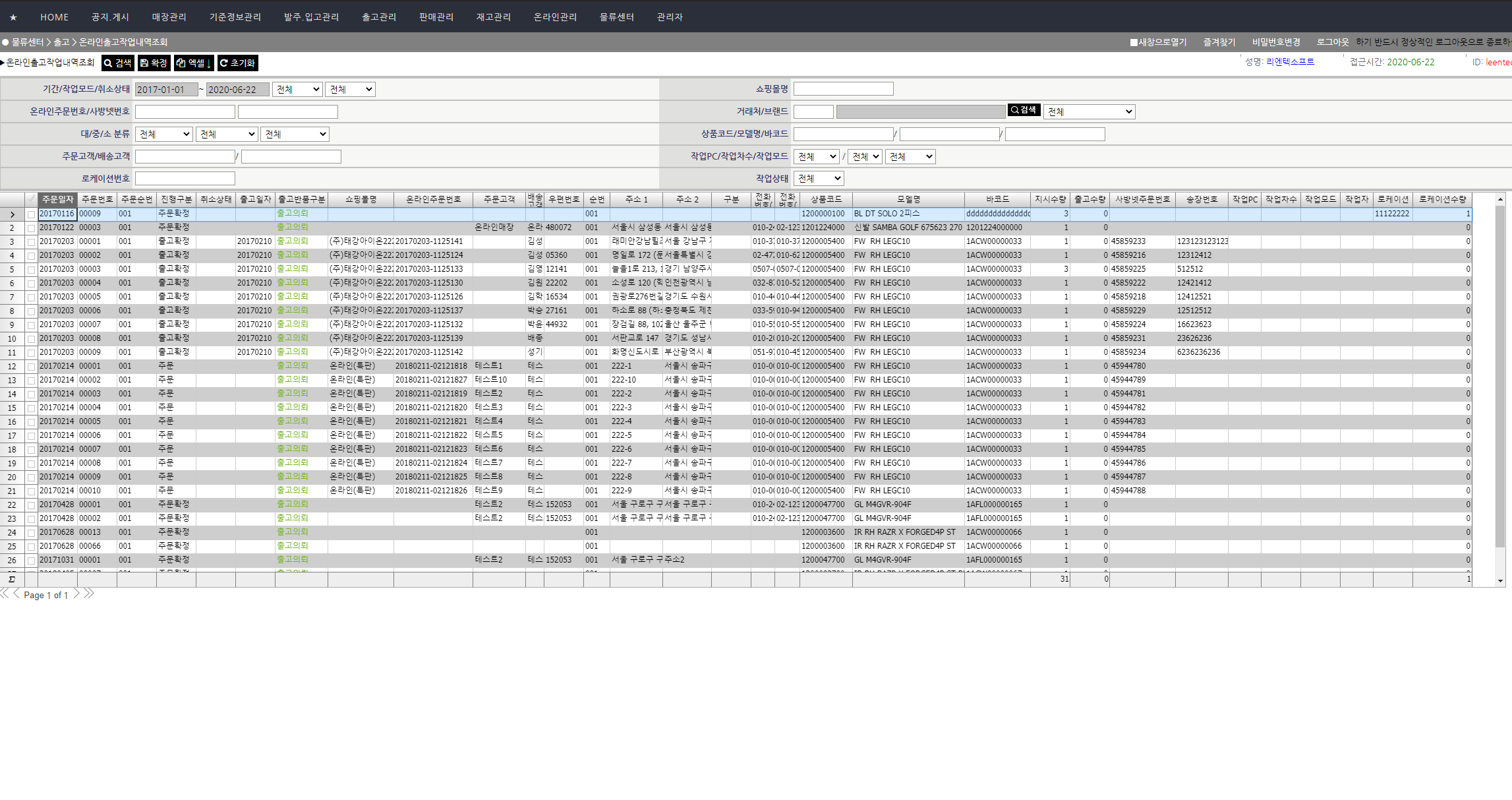
Task: Toggle the select-all checkbox in the grid header
Action: [x=31, y=199]
